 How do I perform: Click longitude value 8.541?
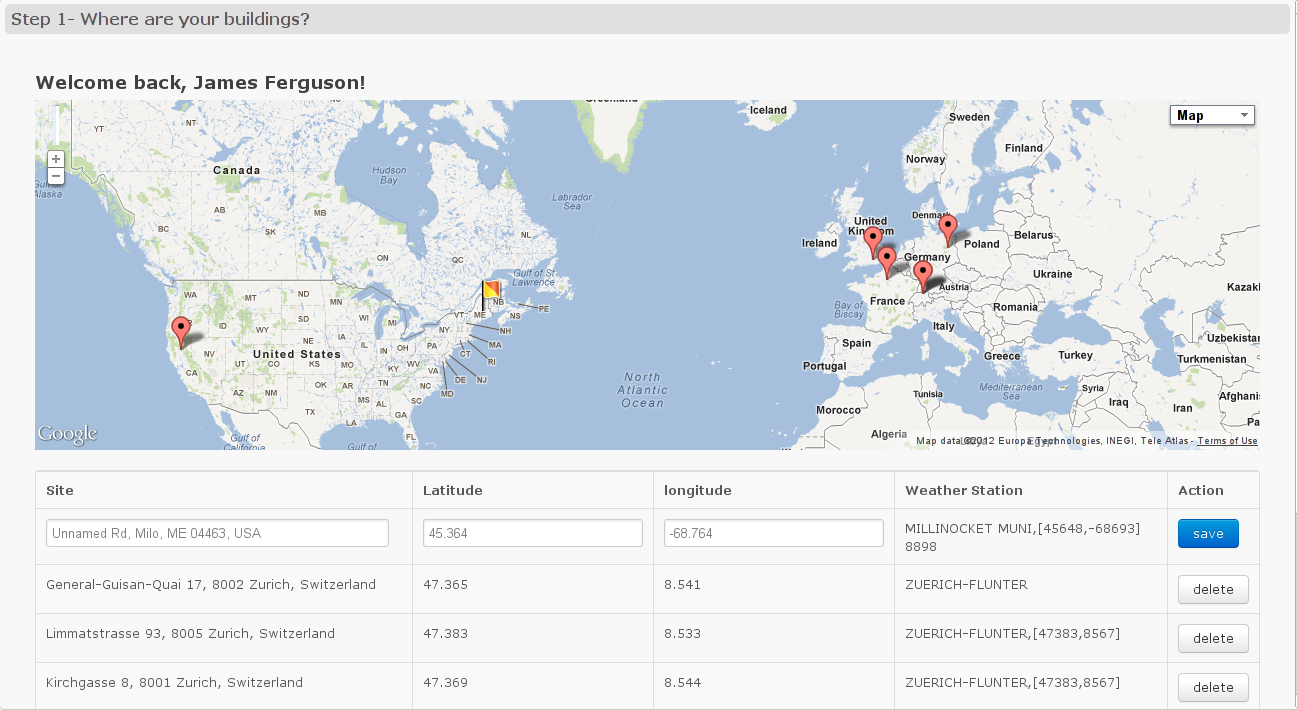pos(682,584)
